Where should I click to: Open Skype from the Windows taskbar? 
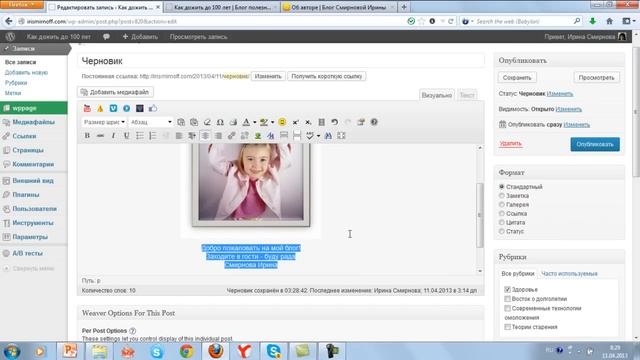coord(273,351)
